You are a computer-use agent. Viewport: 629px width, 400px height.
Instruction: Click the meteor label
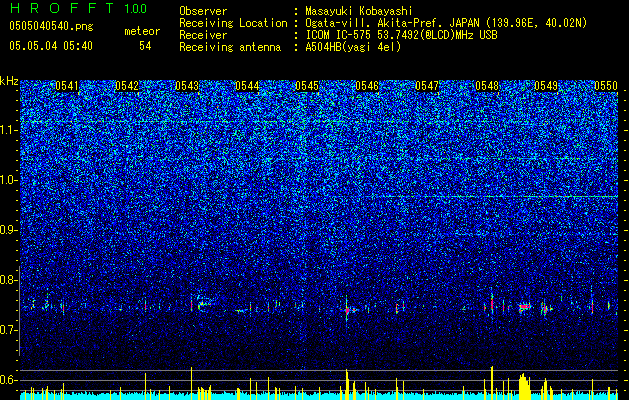pyautogui.click(x=142, y=31)
